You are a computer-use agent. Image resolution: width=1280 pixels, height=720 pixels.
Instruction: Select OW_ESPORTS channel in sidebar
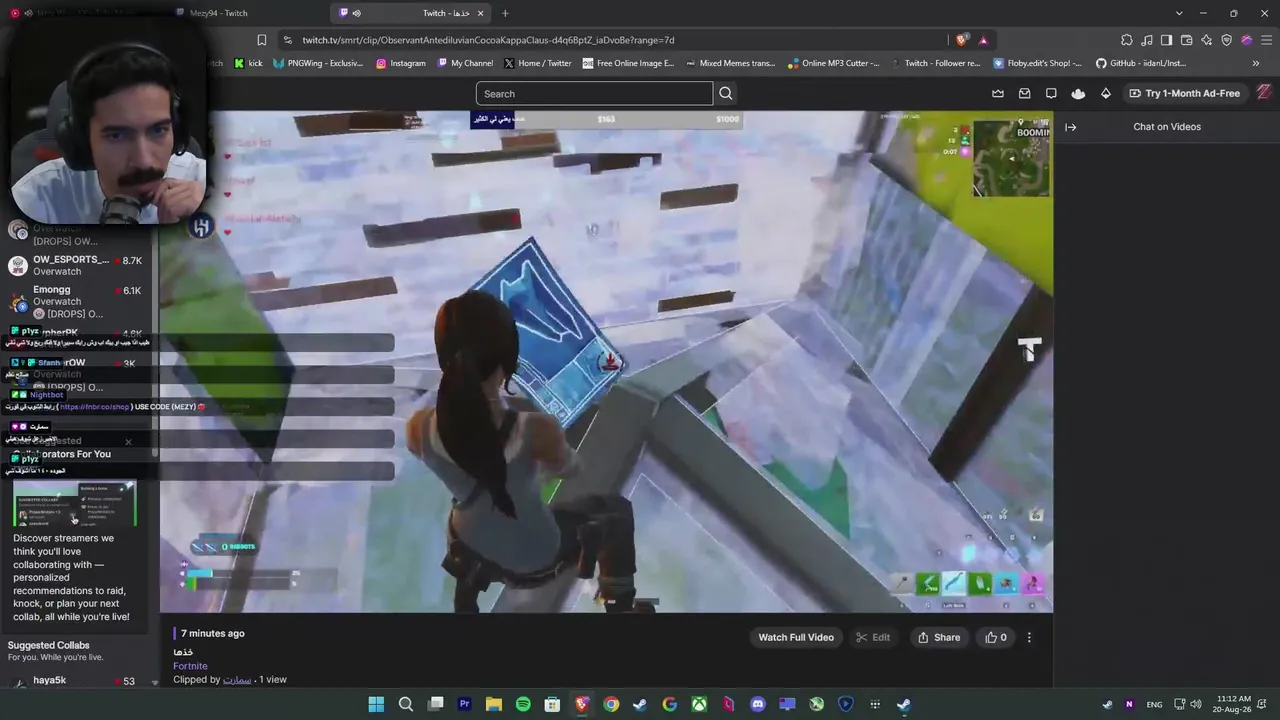(x=76, y=265)
